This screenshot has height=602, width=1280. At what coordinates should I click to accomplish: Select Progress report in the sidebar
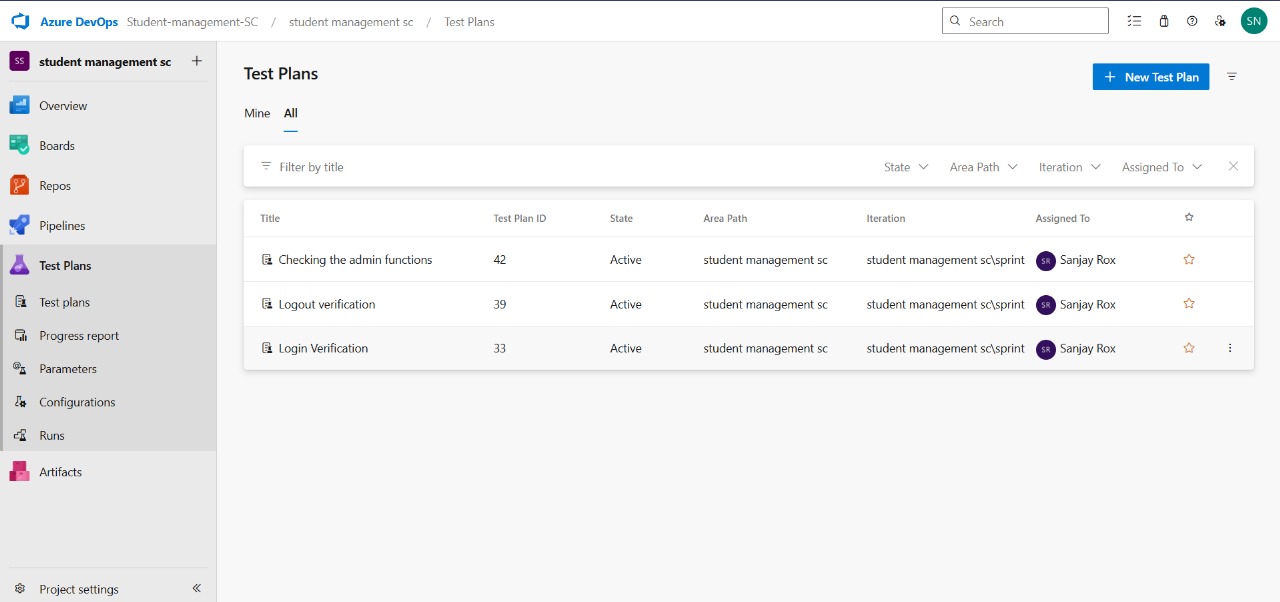point(79,336)
